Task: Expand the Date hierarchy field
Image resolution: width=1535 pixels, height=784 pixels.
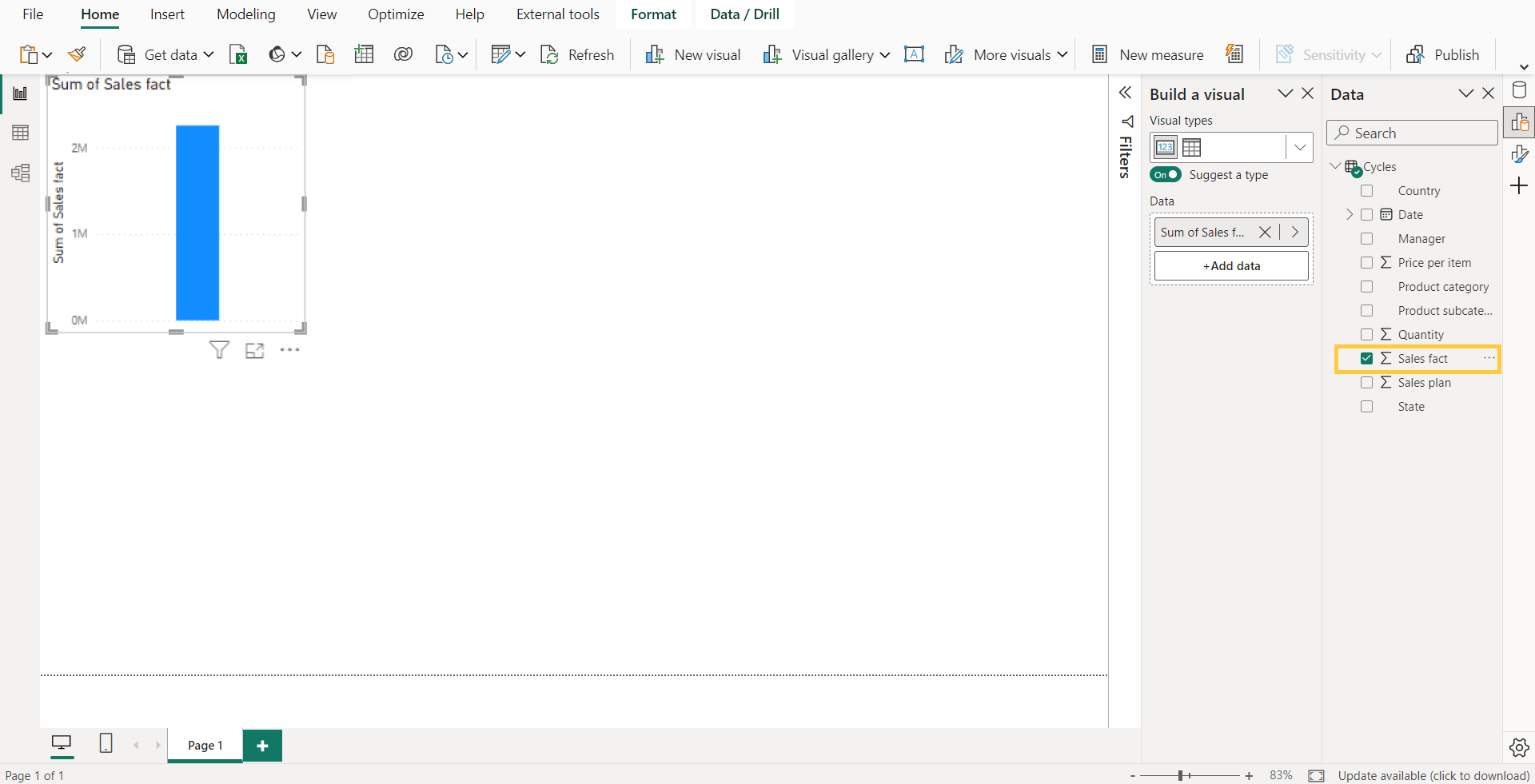Action: [x=1350, y=215]
